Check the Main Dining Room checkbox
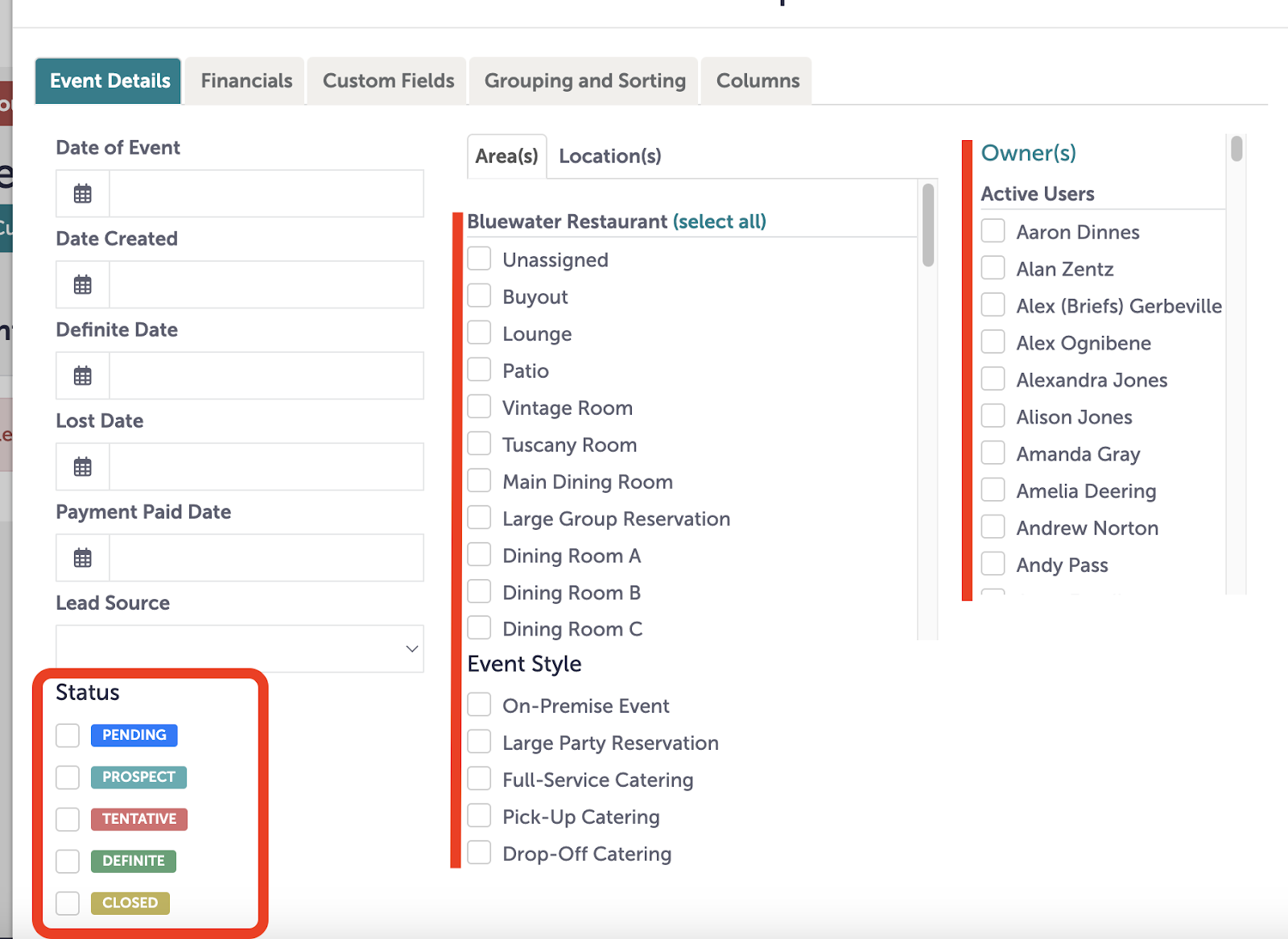Image resolution: width=1288 pixels, height=939 pixels. 479,480
